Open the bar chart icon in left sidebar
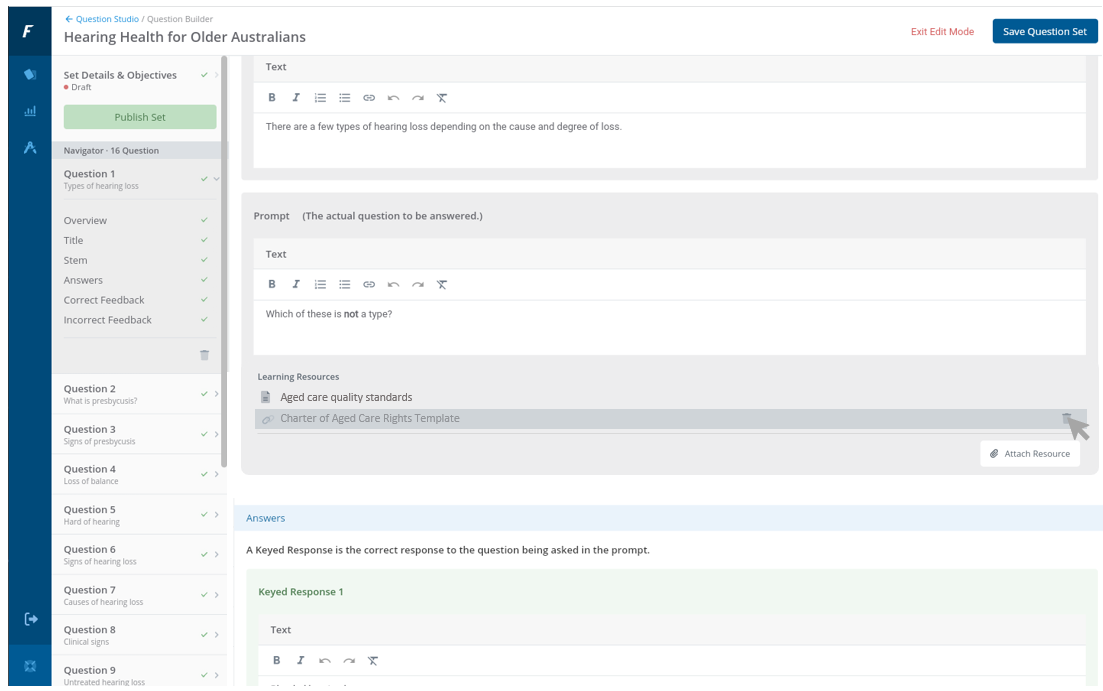Viewport: 1103px width, 691px height. click(x=30, y=111)
